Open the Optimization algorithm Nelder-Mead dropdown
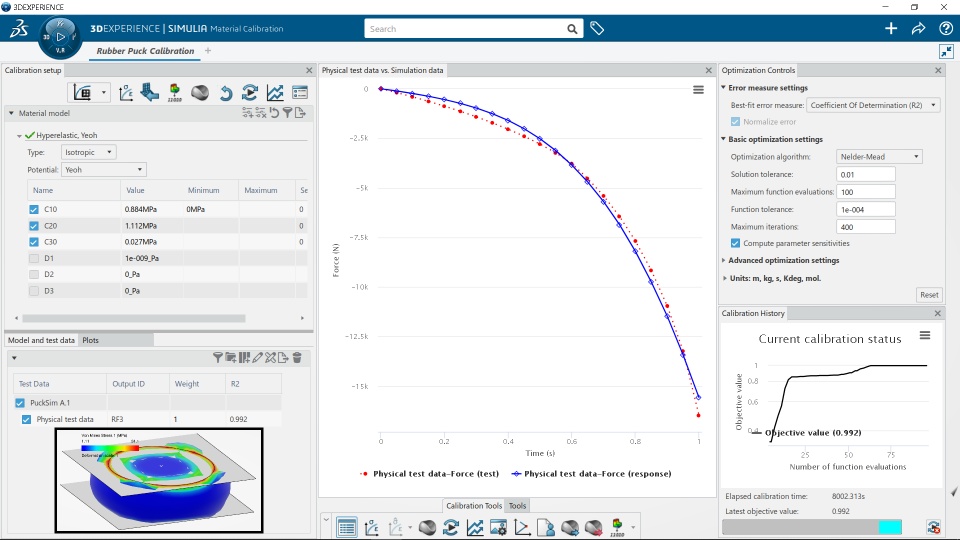 coord(879,157)
